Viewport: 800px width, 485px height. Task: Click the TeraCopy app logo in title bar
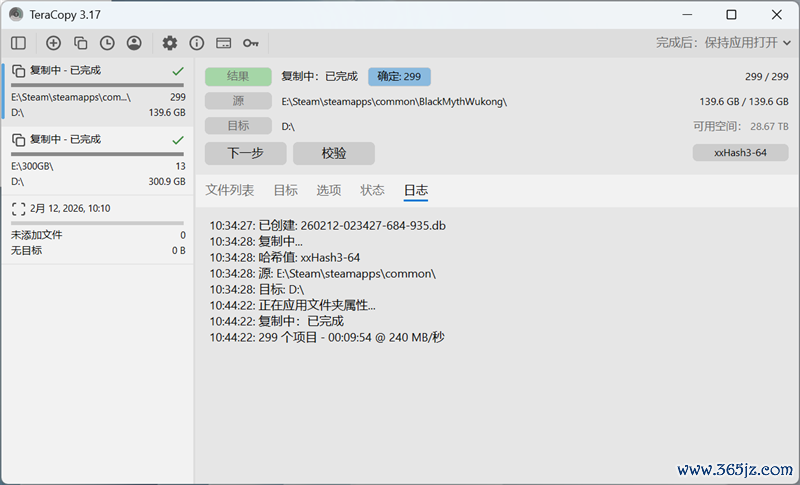coord(16,14)
